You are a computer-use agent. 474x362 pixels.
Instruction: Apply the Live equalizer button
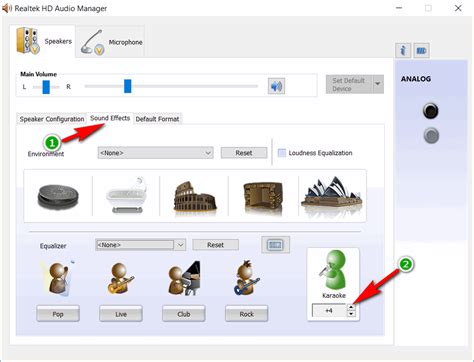[x=121, y=314]
